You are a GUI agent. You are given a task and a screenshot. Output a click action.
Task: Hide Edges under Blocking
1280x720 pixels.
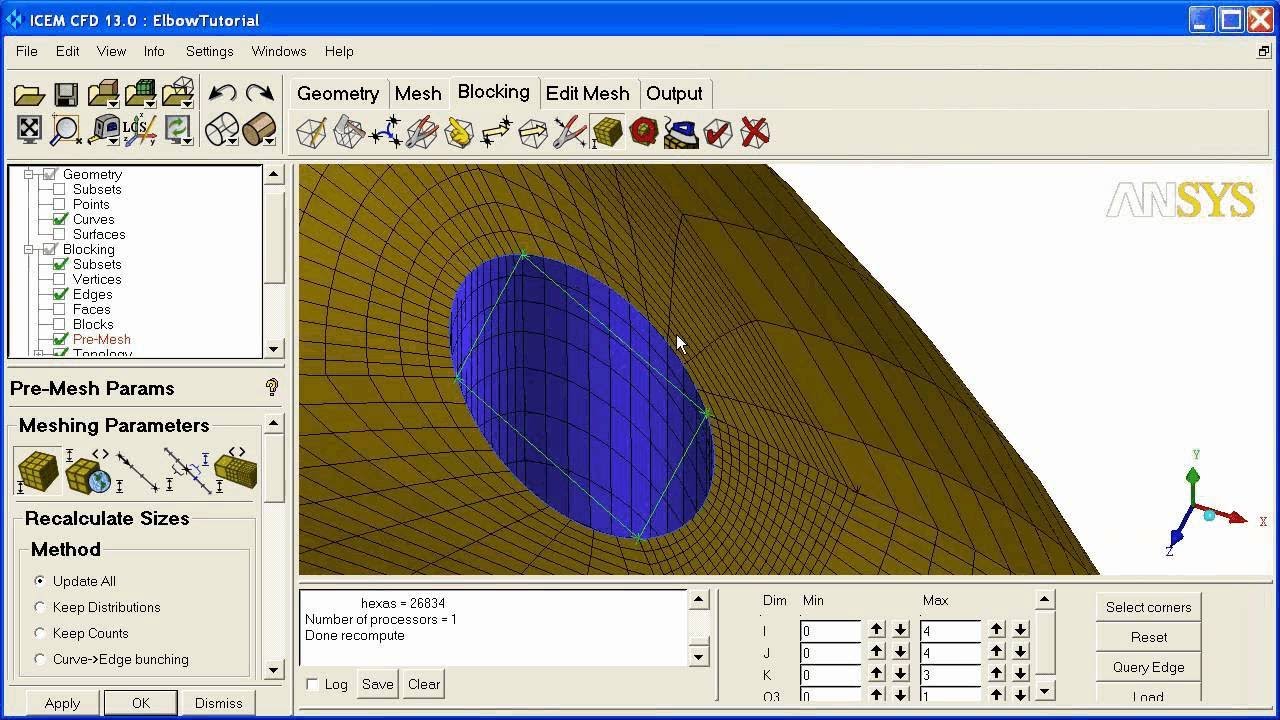(59, 294)
